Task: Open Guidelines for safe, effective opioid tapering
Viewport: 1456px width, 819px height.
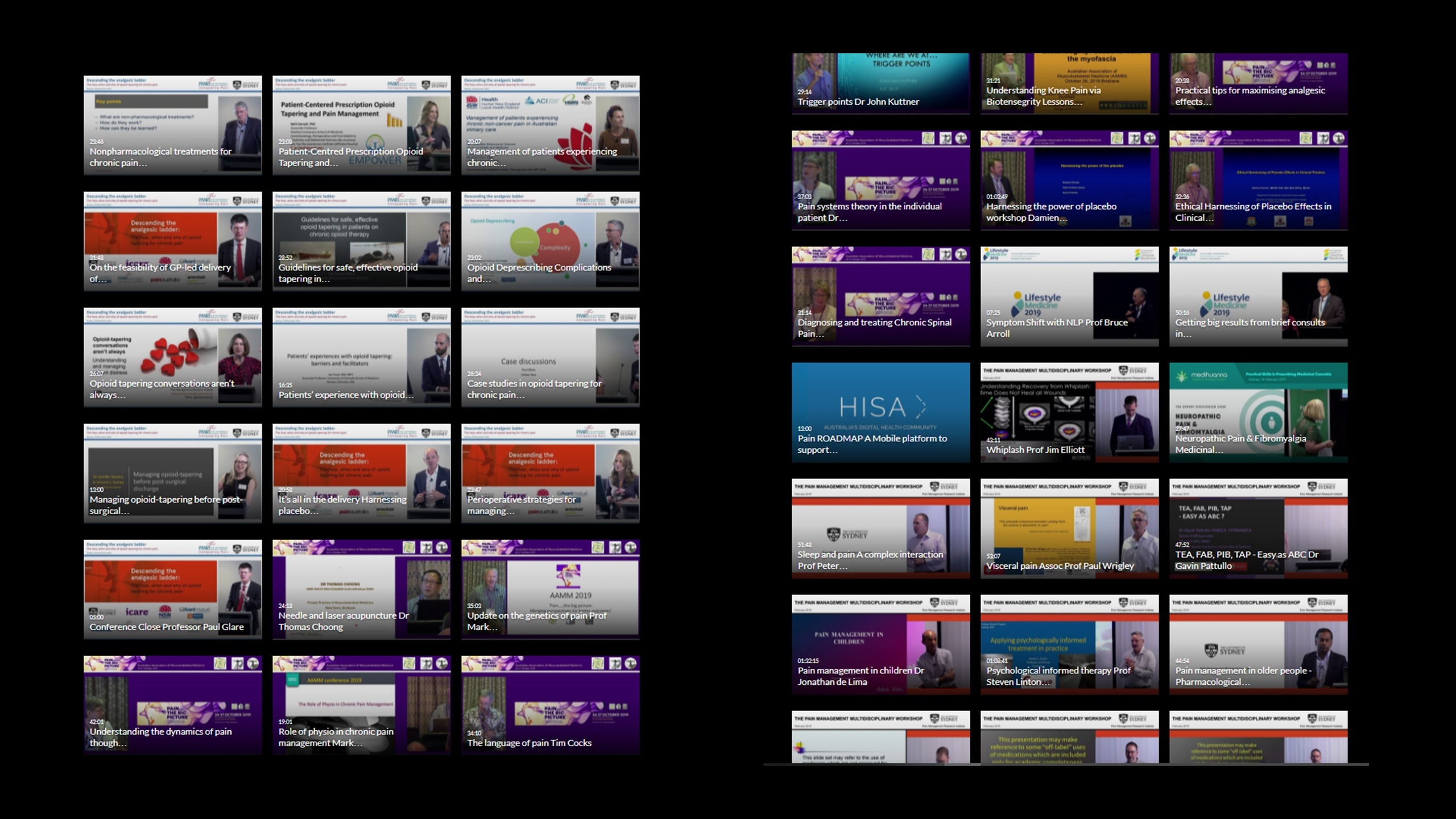Action: tap(361, 241)
